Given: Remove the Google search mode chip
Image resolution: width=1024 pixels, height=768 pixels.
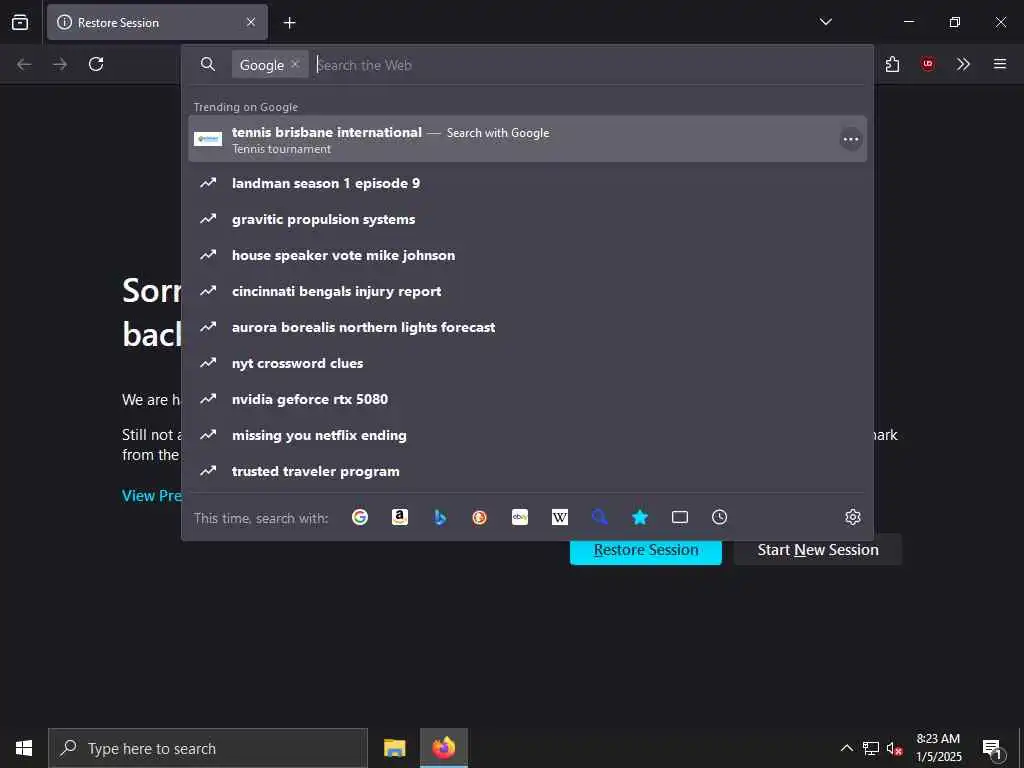Looking at the screenshot, I should [295, 64].
